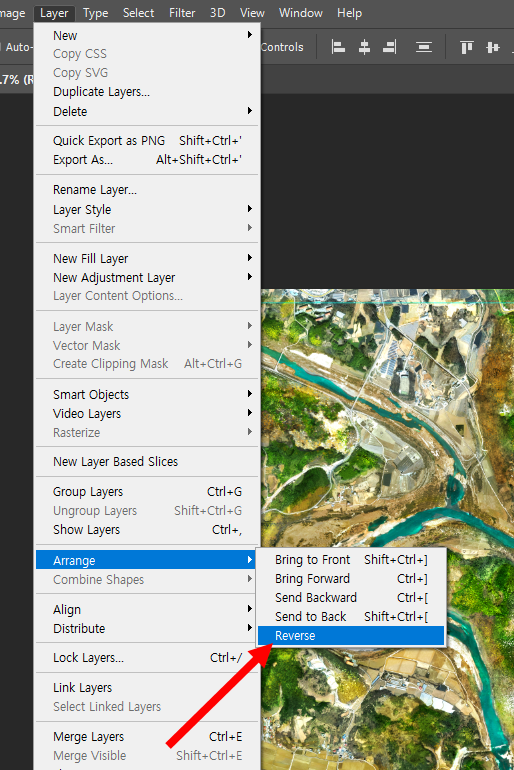
Task: Select Bring Forward
Action: pyautogui.click(x=351, y=578)
